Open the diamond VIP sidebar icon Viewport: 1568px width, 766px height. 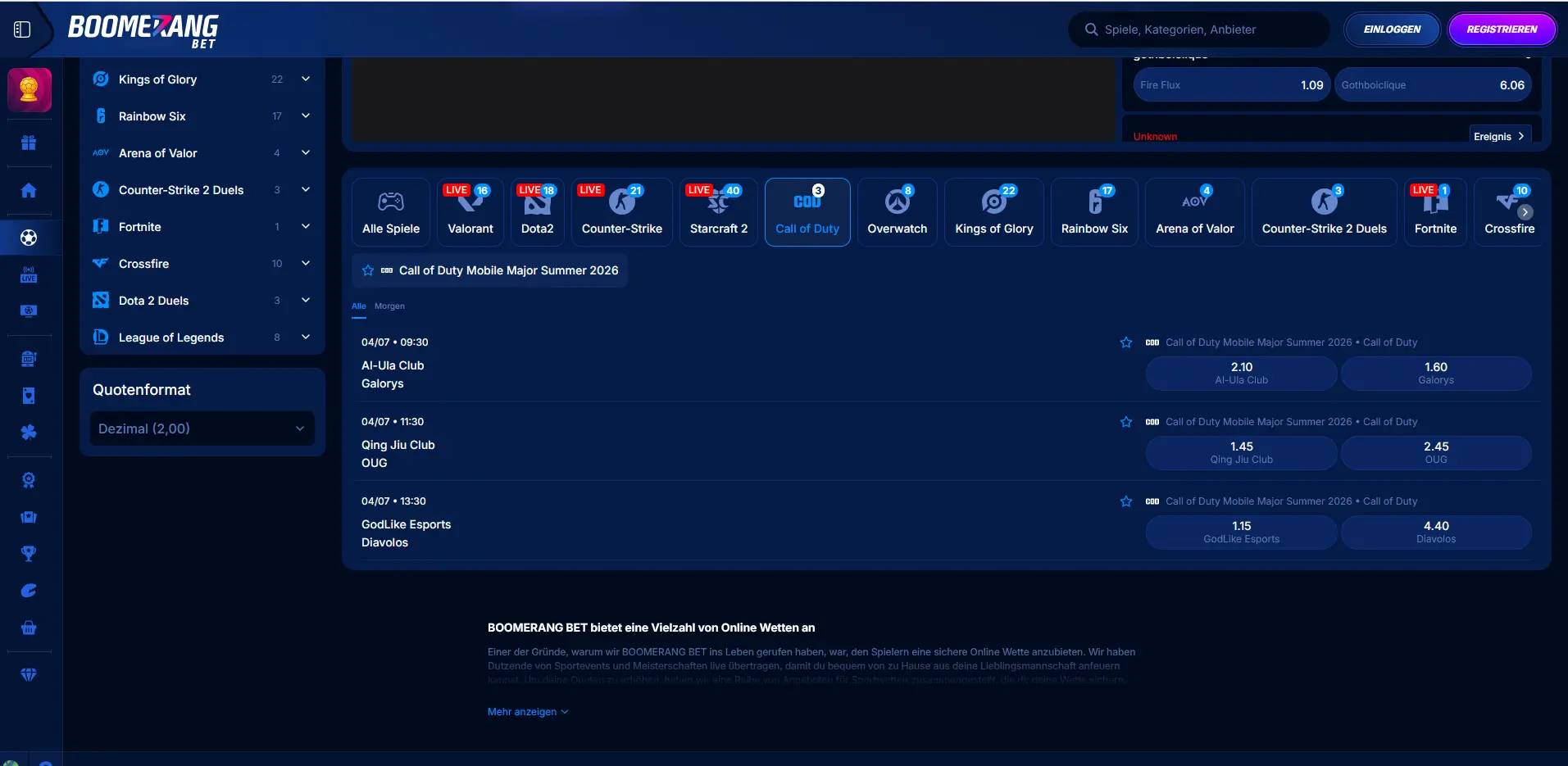pos(29,674)
